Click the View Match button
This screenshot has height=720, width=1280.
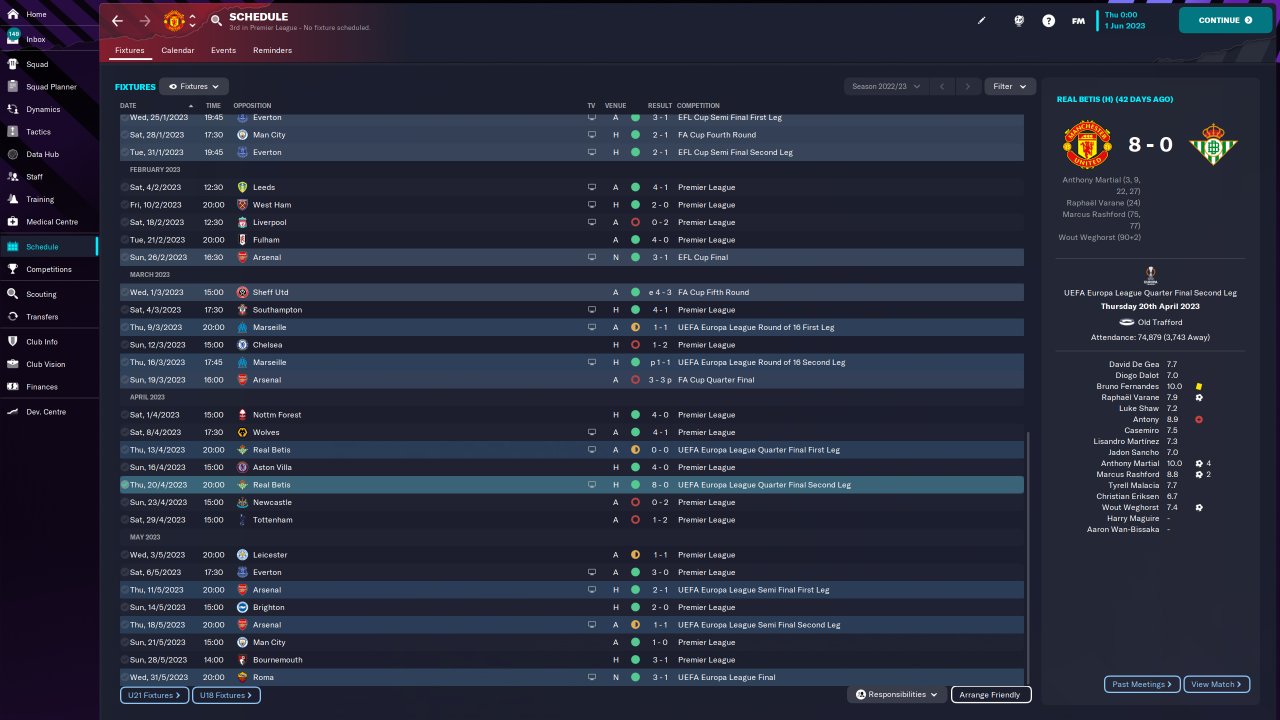point(1217,684)
